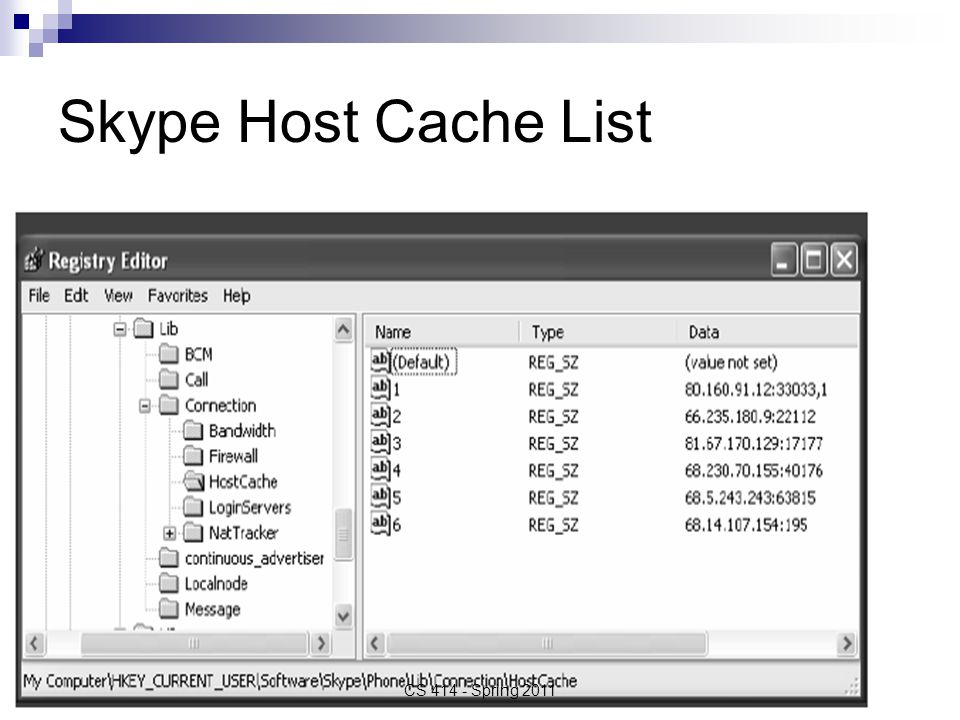Image resolution: width=960 pixels, height=720 pixels.
Task: Select the Bandwidth key label
Action: point(242,431)
